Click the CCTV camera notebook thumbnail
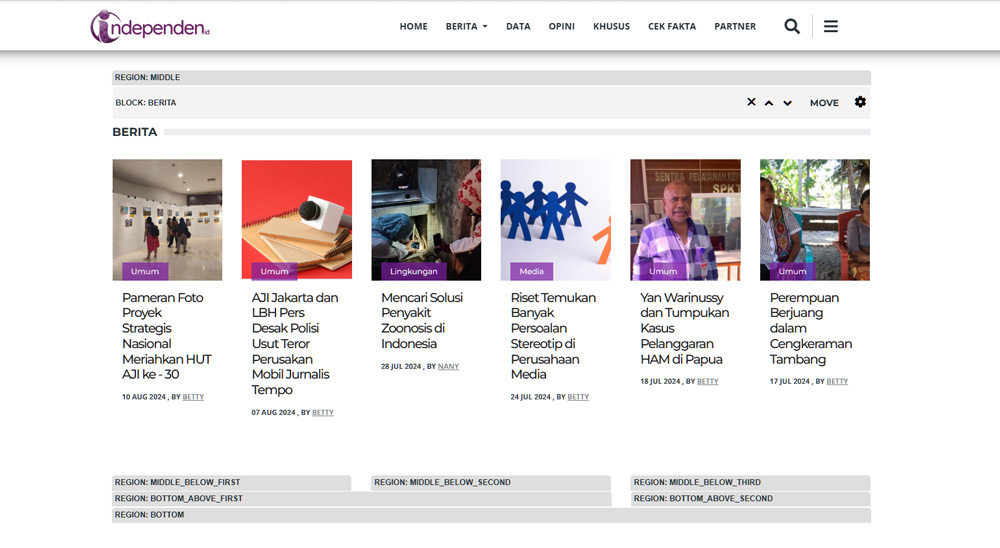The height and width of the screenshot is (548, 1000). (x=296, y=219)
